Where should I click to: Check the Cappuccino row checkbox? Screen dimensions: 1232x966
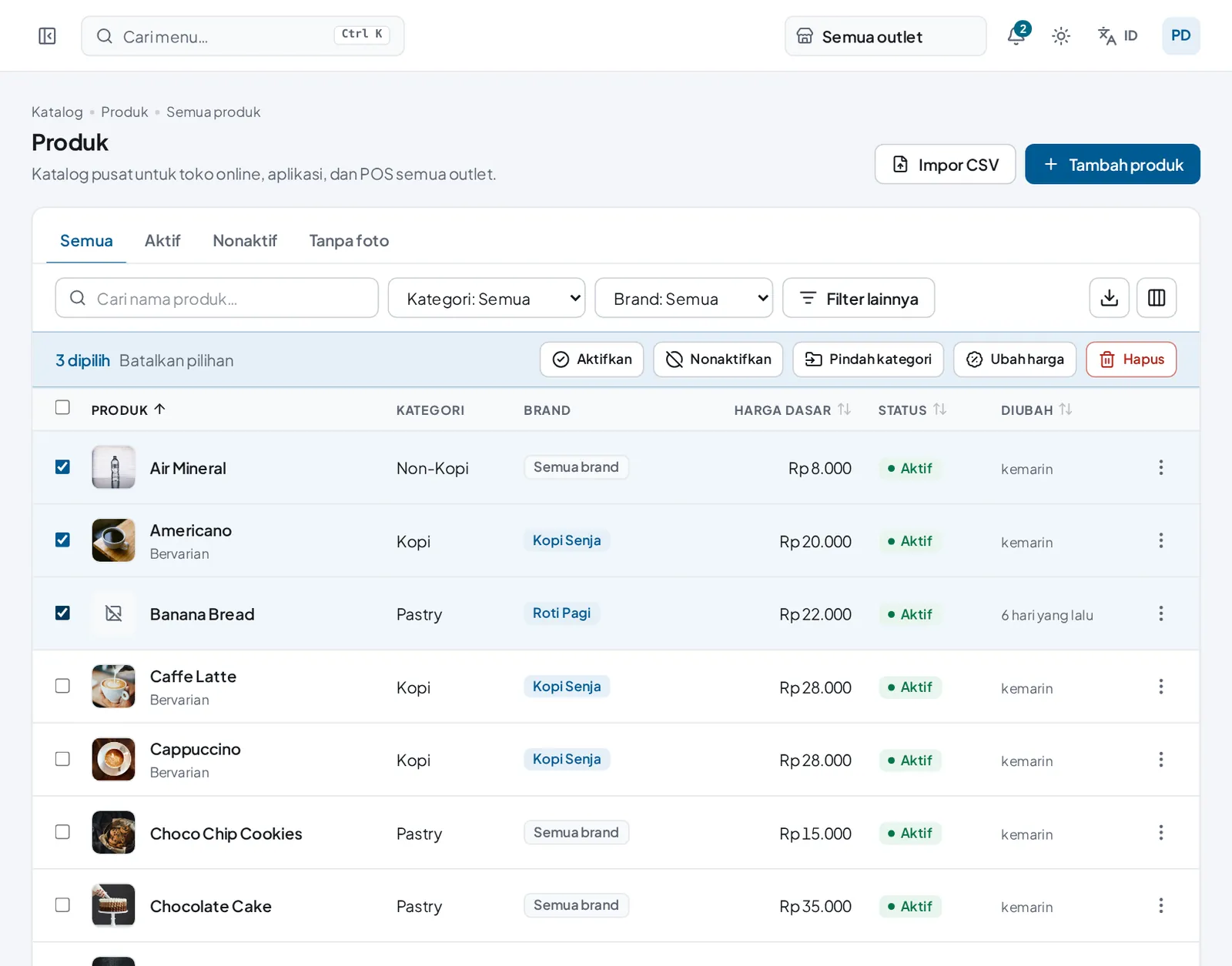(62, 759)
